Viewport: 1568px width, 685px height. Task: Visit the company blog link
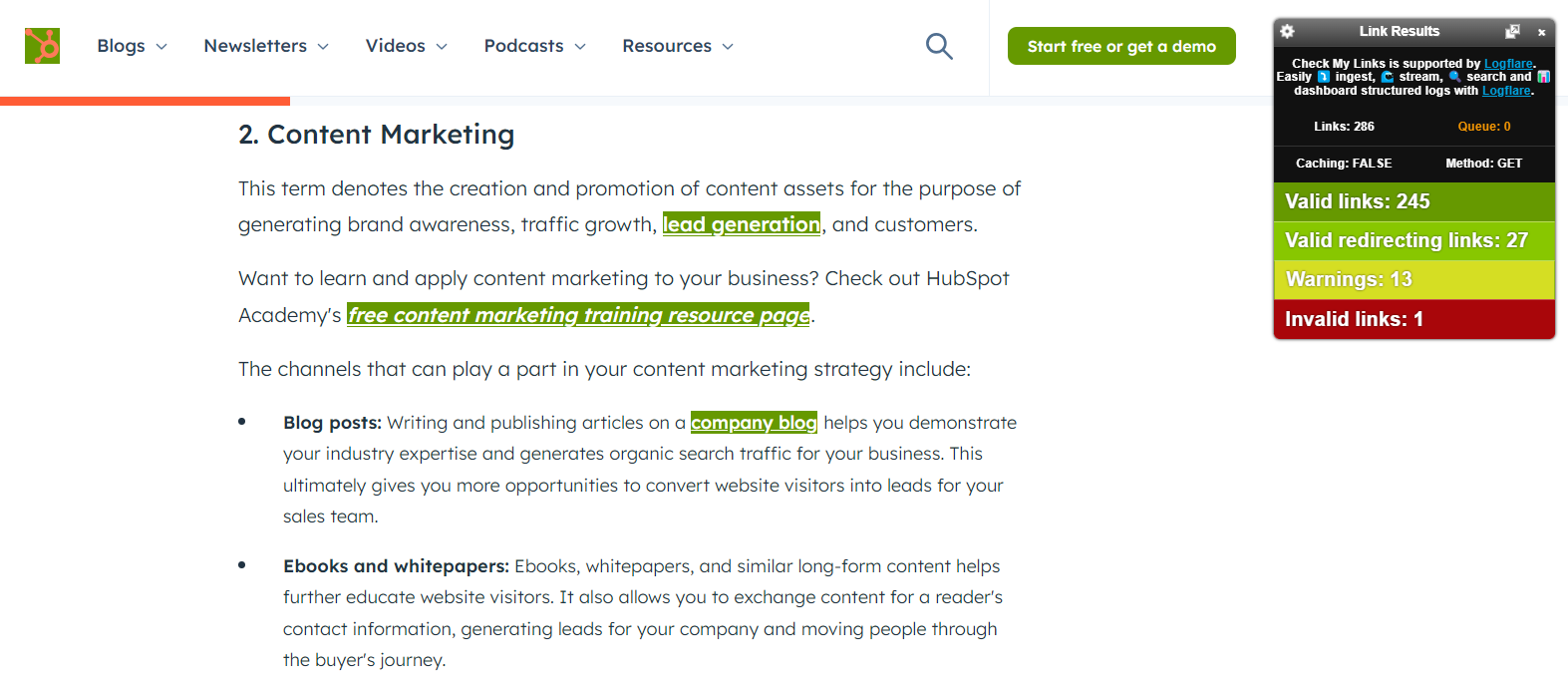click(x=754, y=423)
